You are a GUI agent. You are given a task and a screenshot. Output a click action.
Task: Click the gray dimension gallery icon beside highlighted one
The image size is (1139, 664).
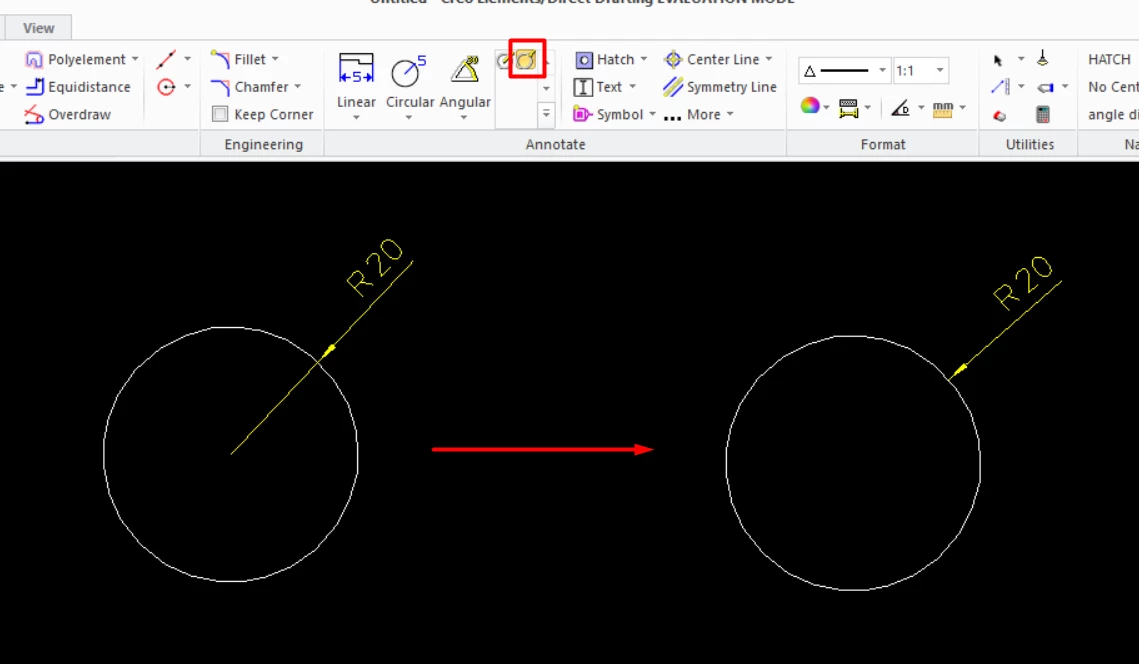[504, 61]
